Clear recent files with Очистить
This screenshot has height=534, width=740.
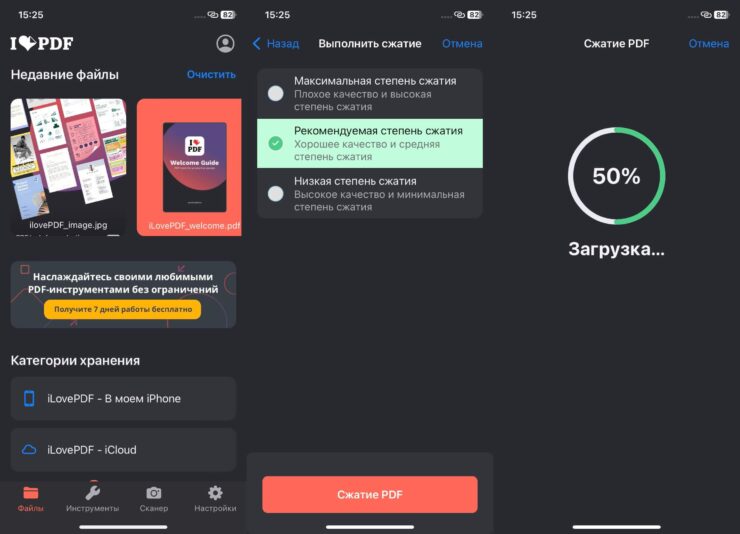[211, 75]
